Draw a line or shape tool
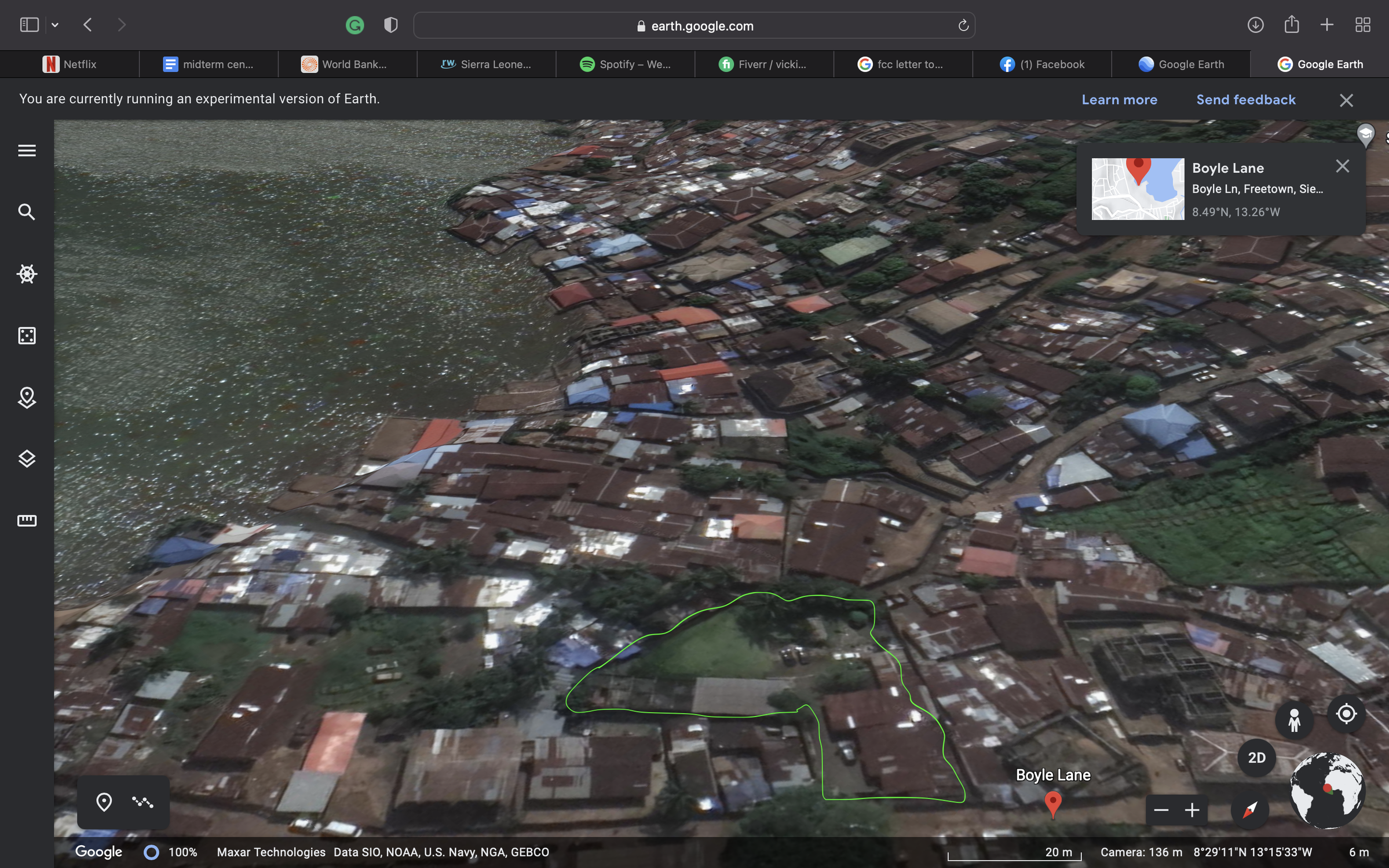Image resolution: width=1389 pixels, height=868 pixels. pos(142,802)
